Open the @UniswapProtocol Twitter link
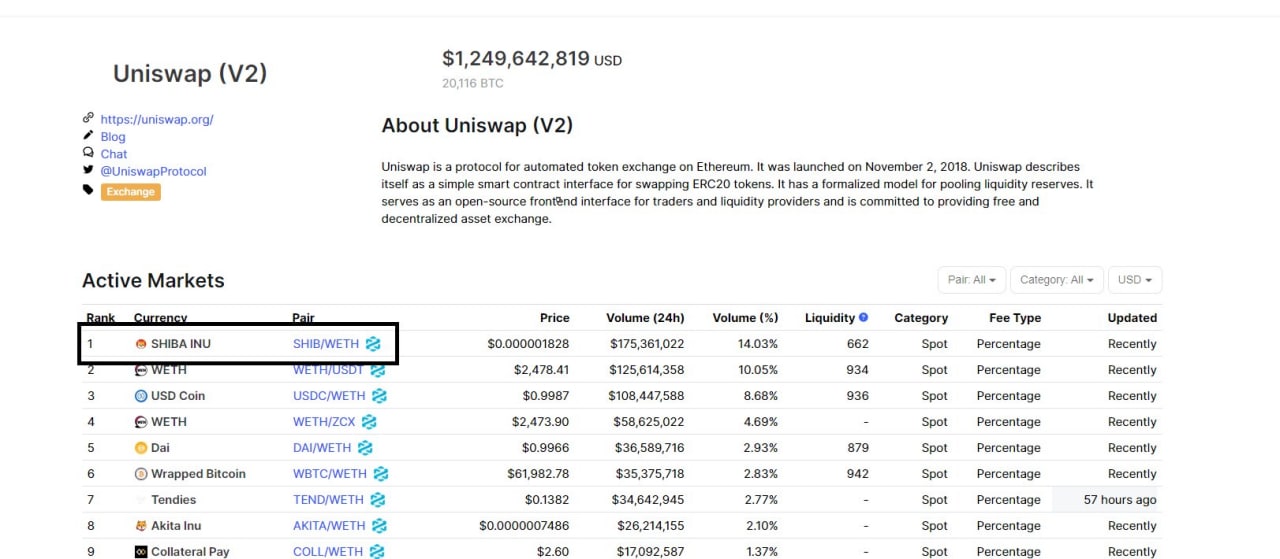The width and height of the screenshot is (1280, 559). (x=153, y=171)
